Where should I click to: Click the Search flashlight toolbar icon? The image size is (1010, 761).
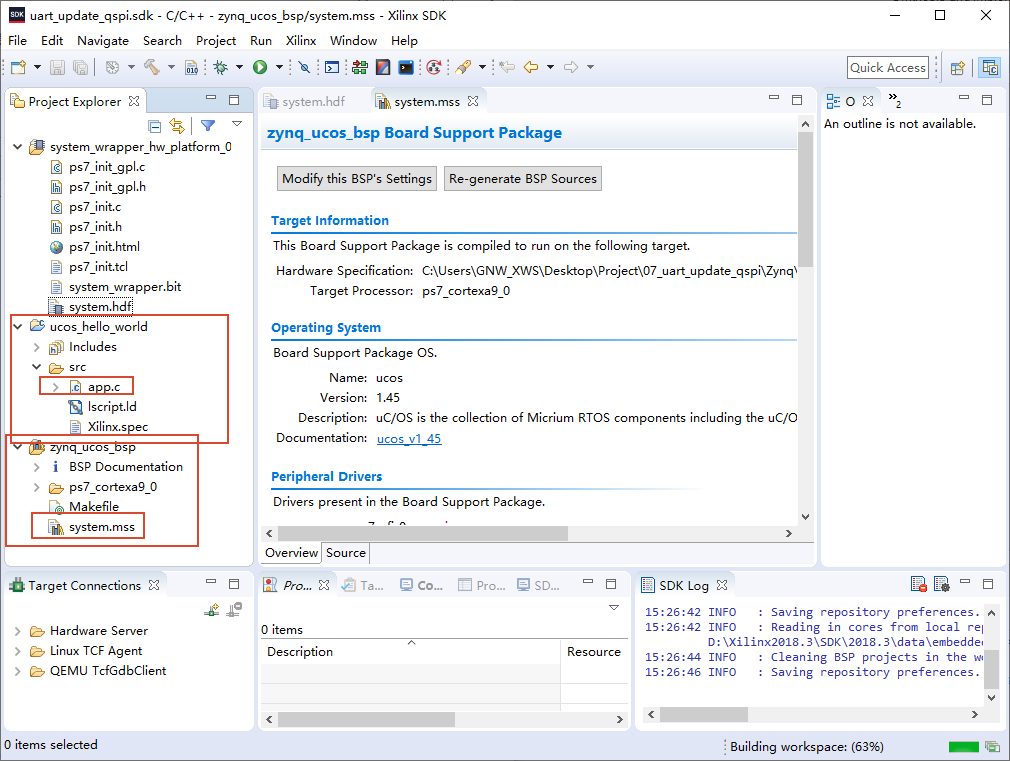(x=463, y=67)
